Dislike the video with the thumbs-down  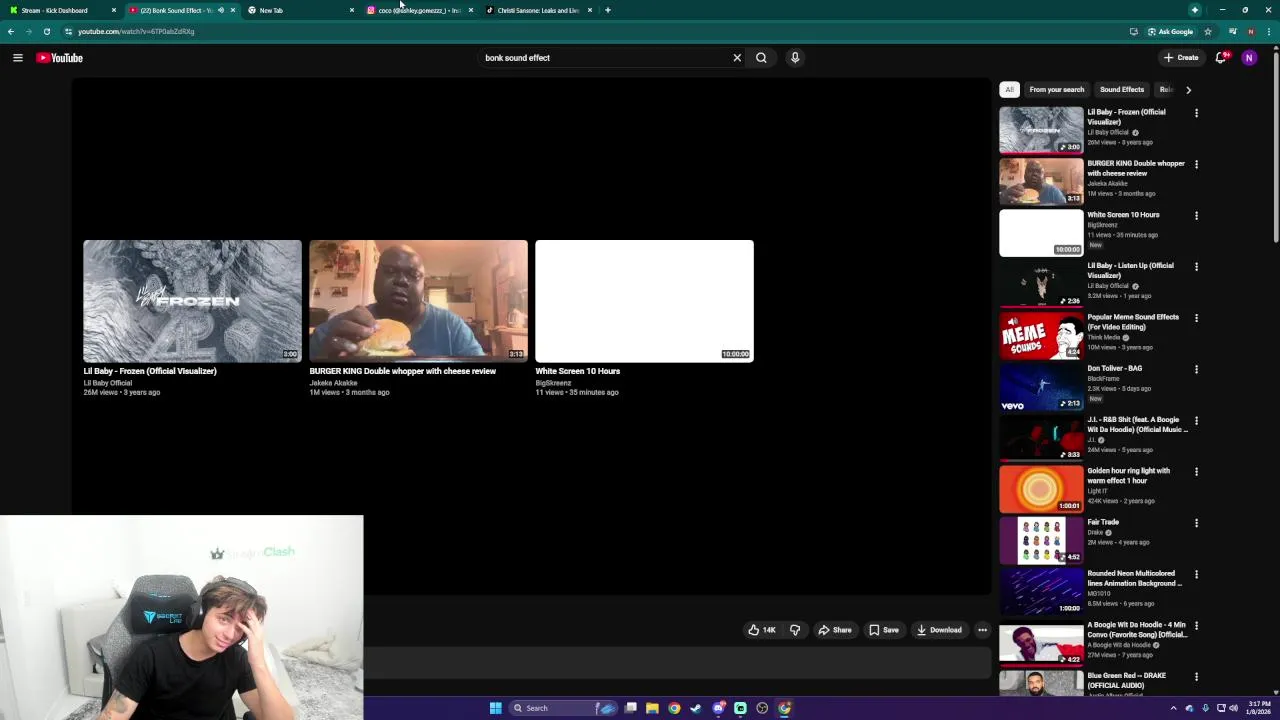tap(795, 630)
